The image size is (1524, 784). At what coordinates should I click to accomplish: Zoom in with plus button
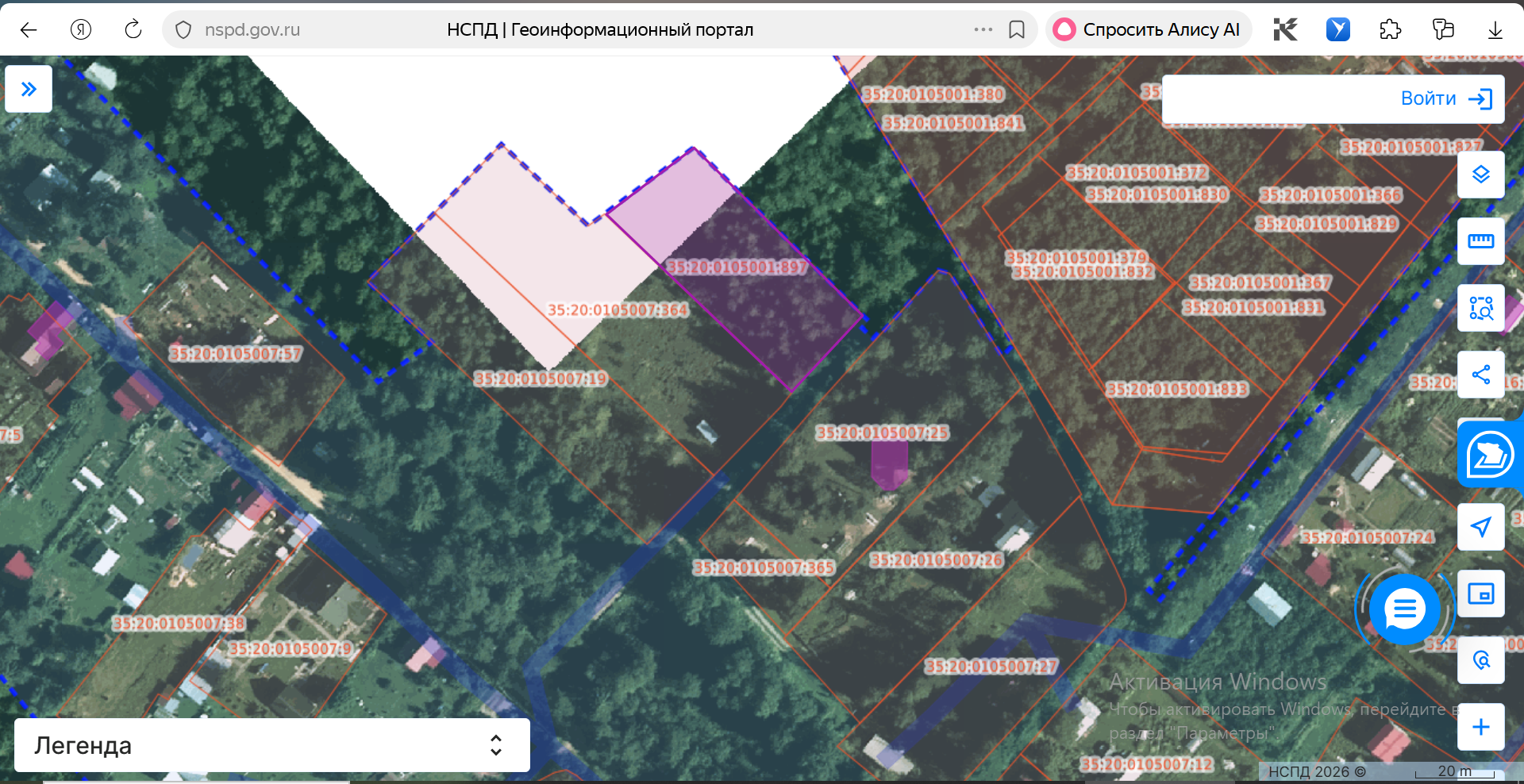[1481, 727]
